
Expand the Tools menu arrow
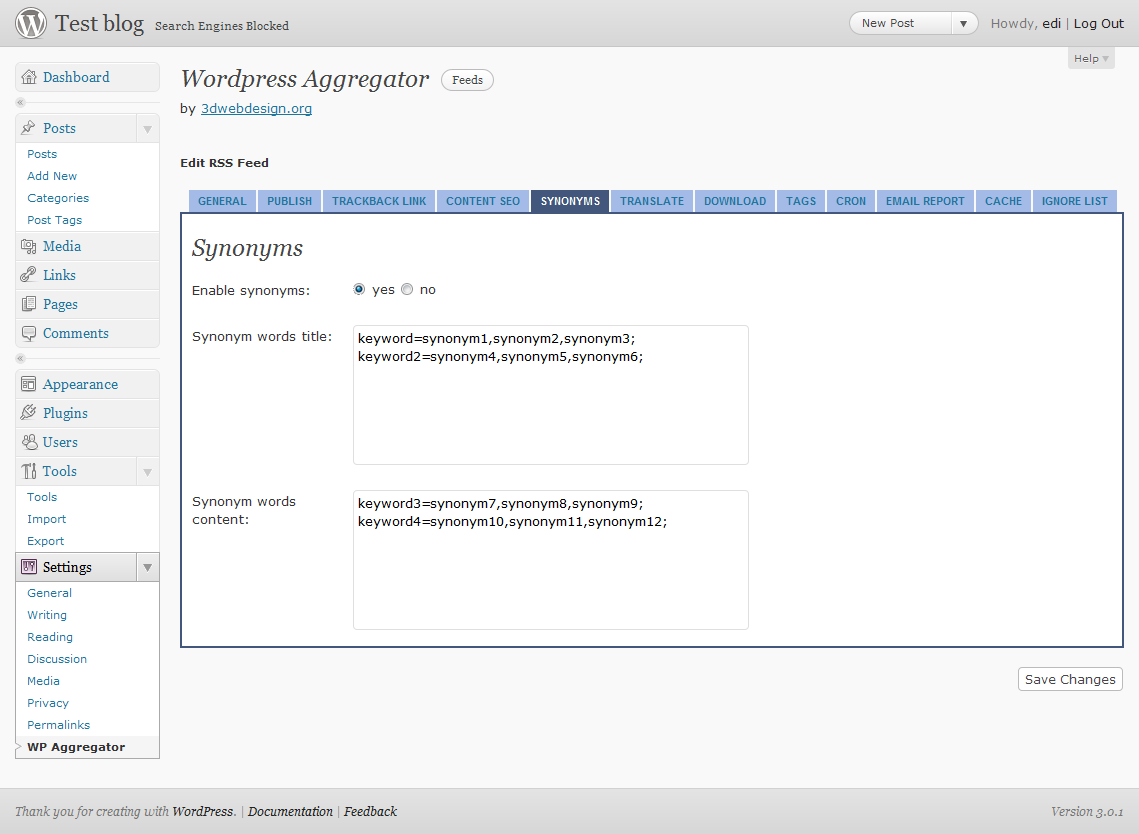147,471
